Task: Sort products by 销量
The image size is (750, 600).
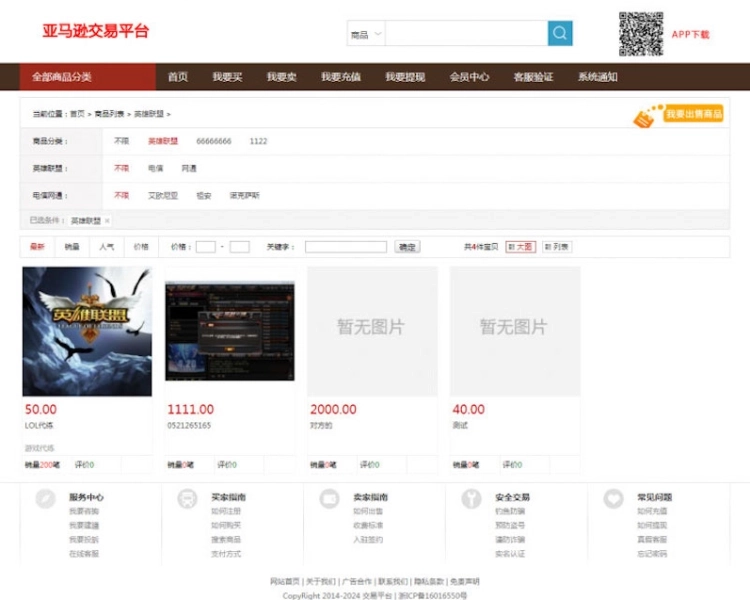Action: (72, 247)
